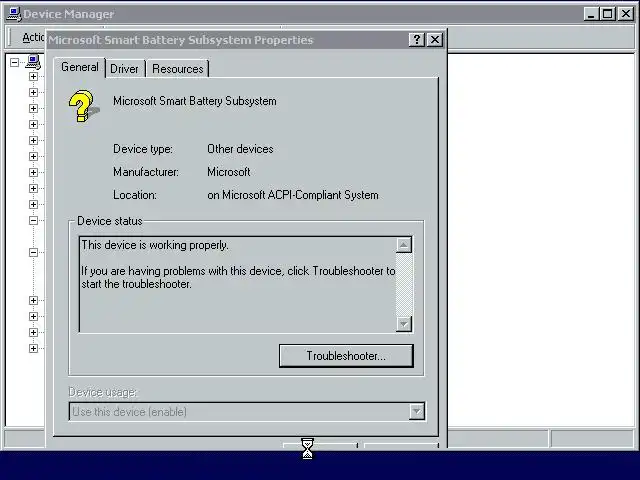This screenshot has width=640, height=480.
Task: Click the 'Use this device (enable)' combo box
Action: (x=247, y=411)
